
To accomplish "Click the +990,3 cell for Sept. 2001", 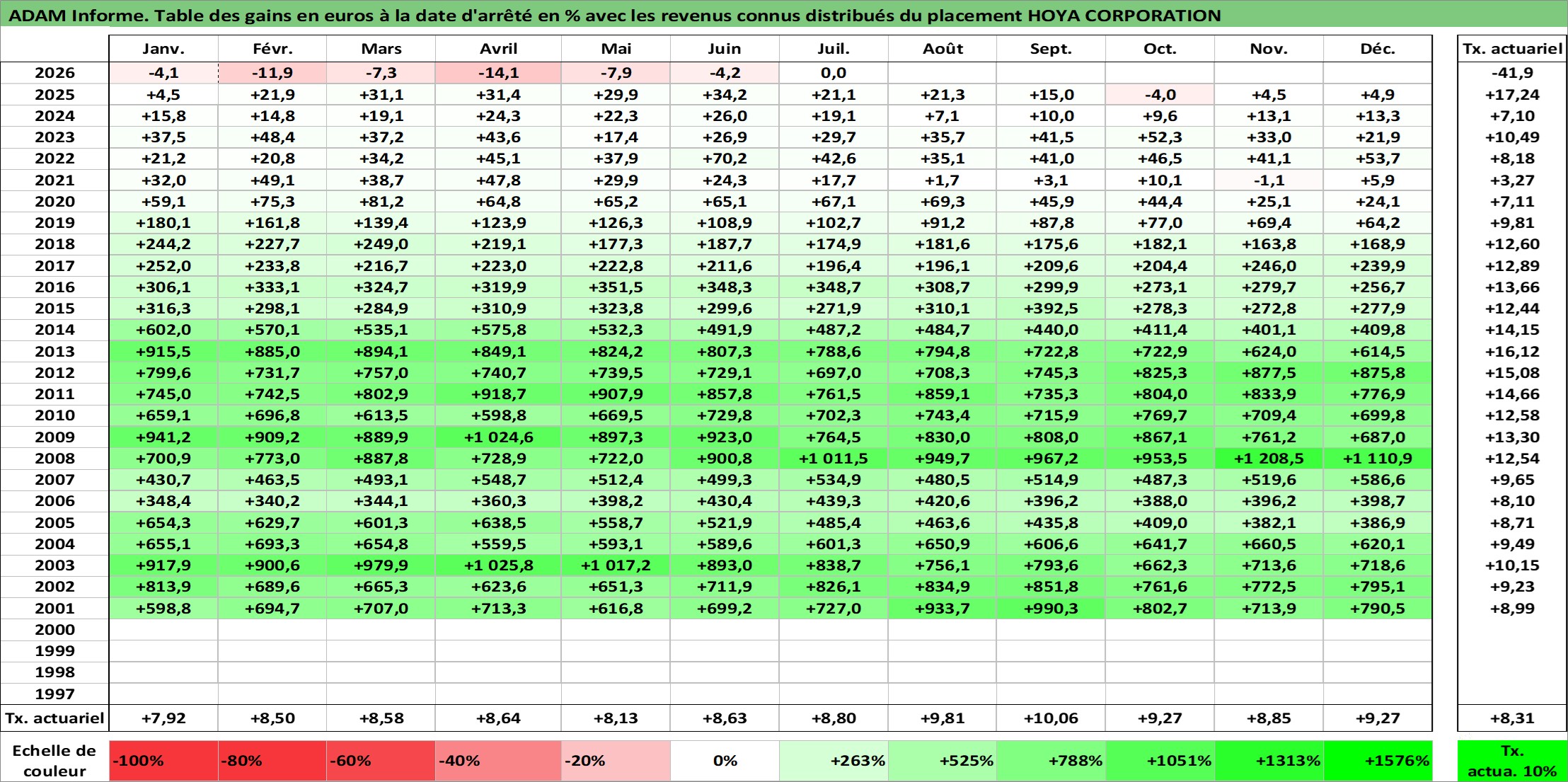I will [x=1051, y=609].
